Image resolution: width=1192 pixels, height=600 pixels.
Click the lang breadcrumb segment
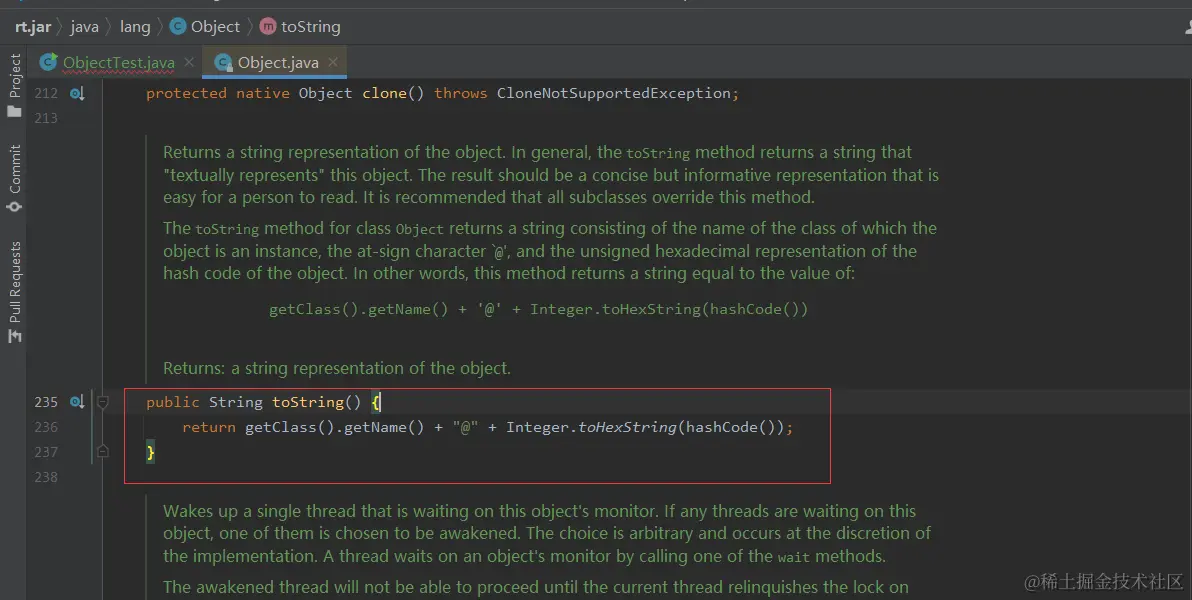[135, 27]
